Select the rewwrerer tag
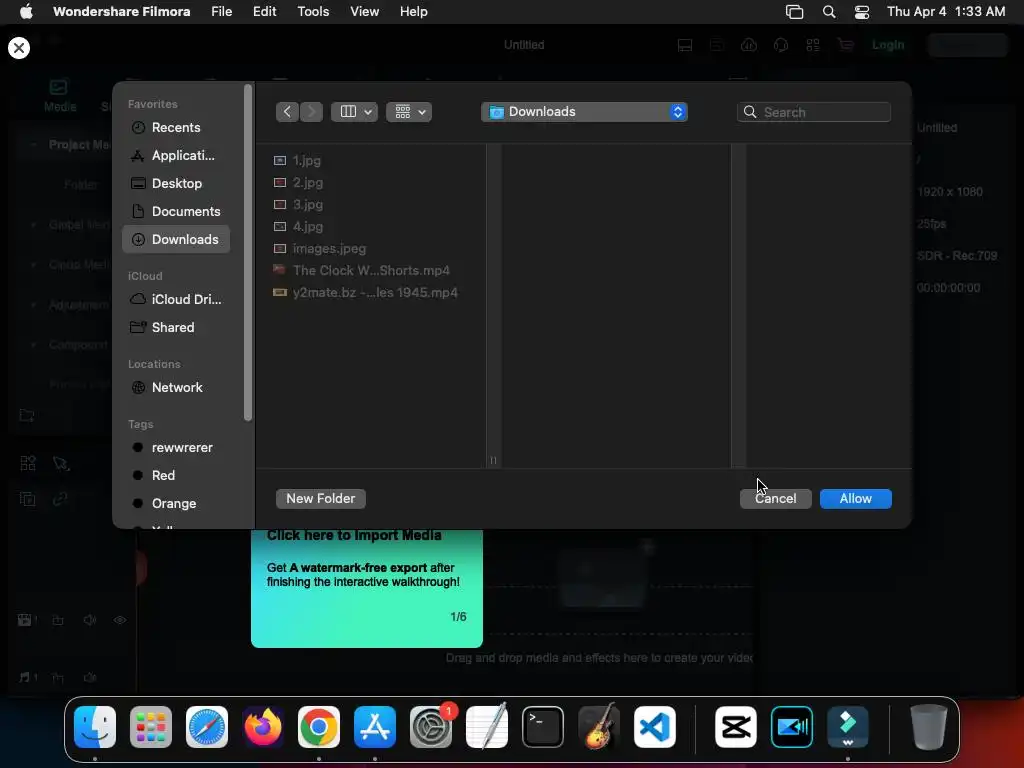Screen dimensions: 1024x768 (175, 447)
